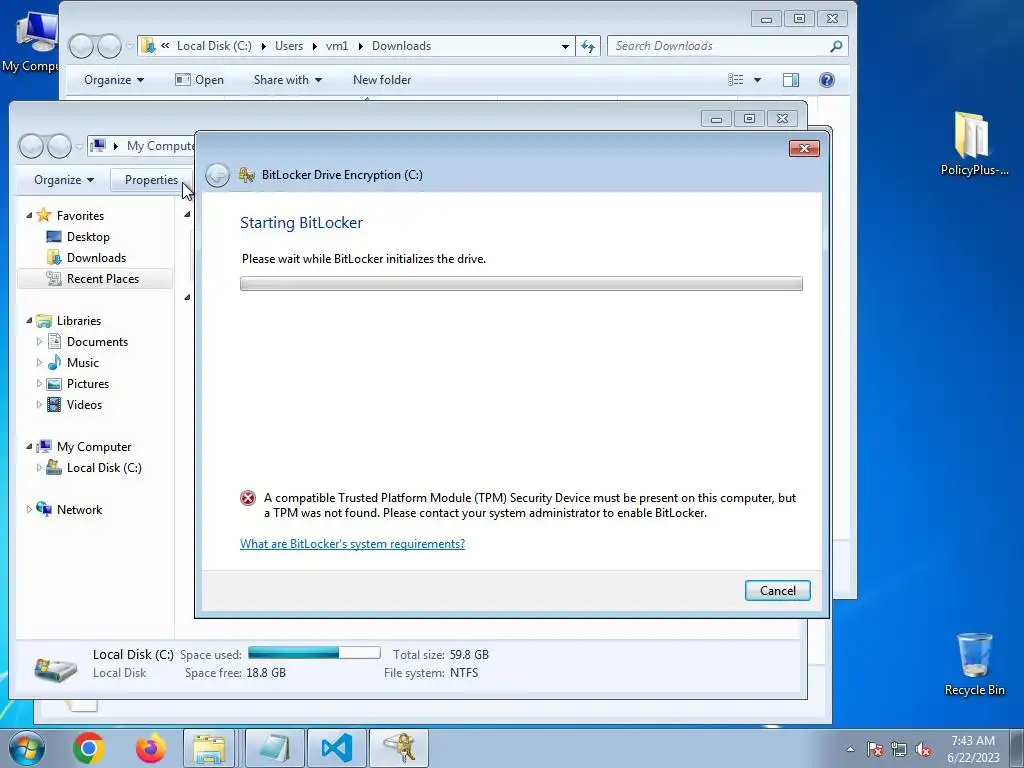Launch Google Chrome from the taskbar
The height and width of the screenshot is (768, 1024).
click(x=89, y=748)
